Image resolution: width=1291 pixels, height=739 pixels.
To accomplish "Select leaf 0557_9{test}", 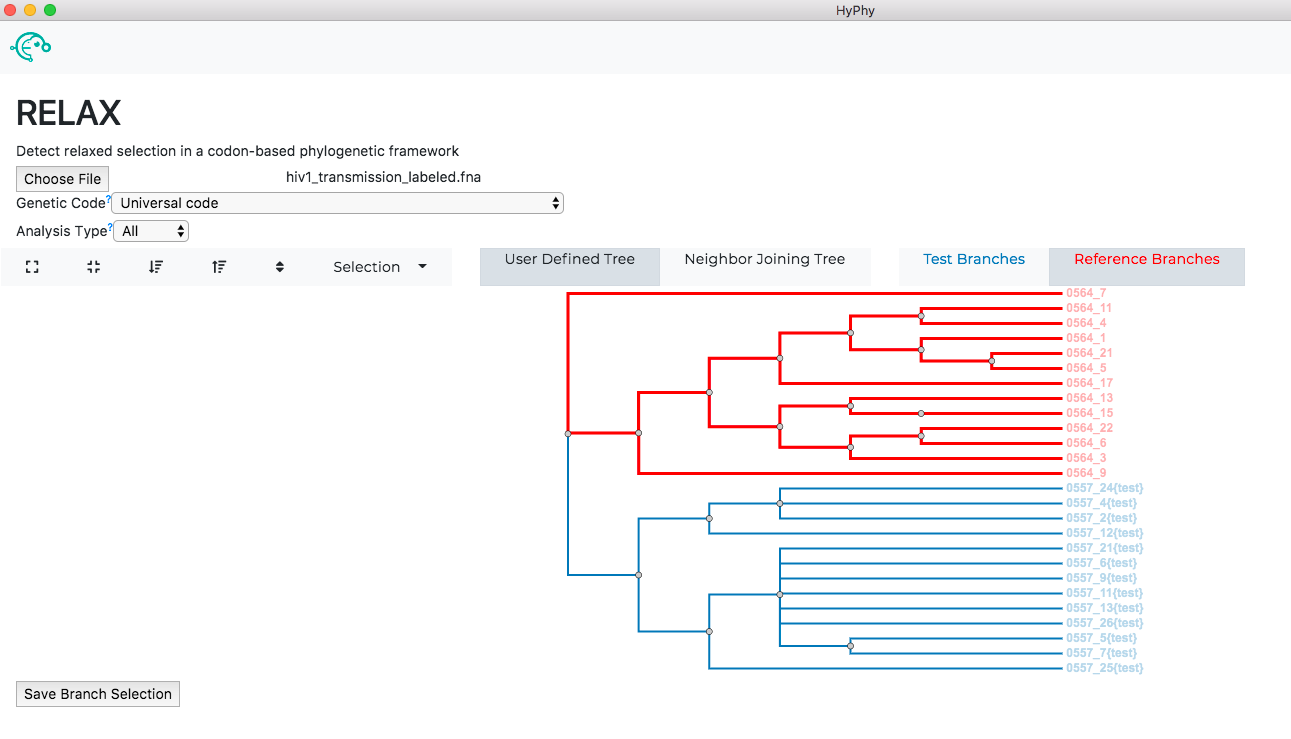I will tap(1101, 578).
